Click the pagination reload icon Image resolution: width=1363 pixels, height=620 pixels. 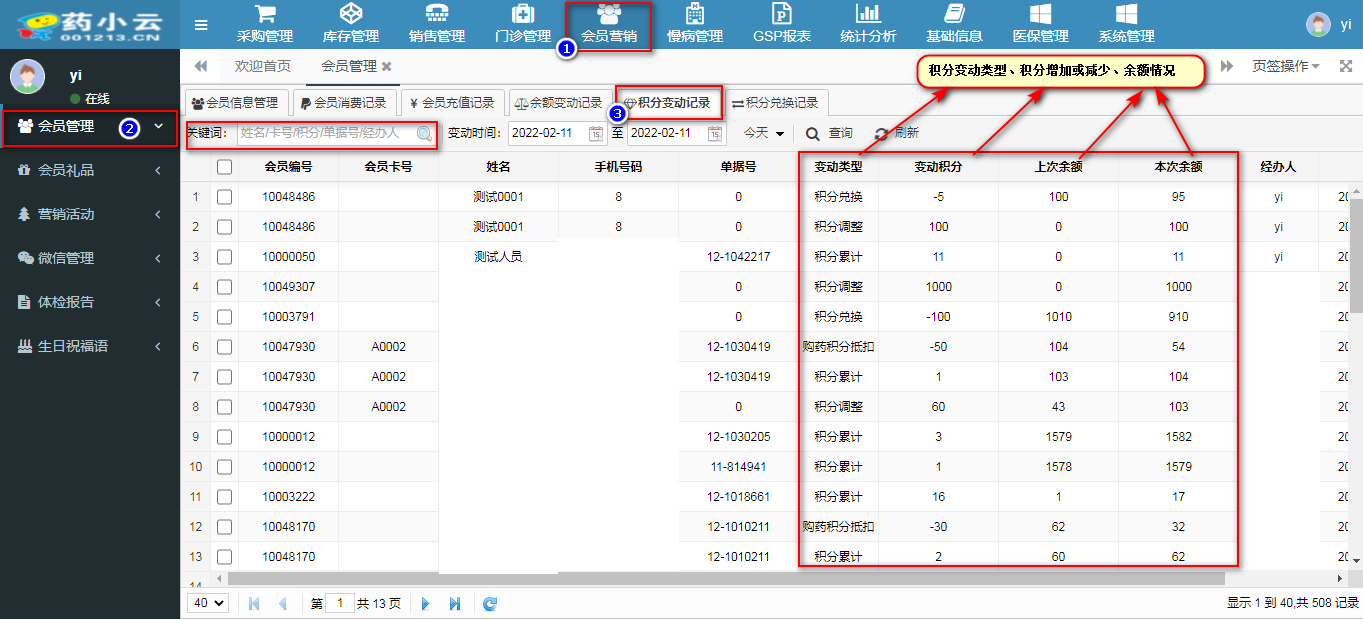point(490,603)
